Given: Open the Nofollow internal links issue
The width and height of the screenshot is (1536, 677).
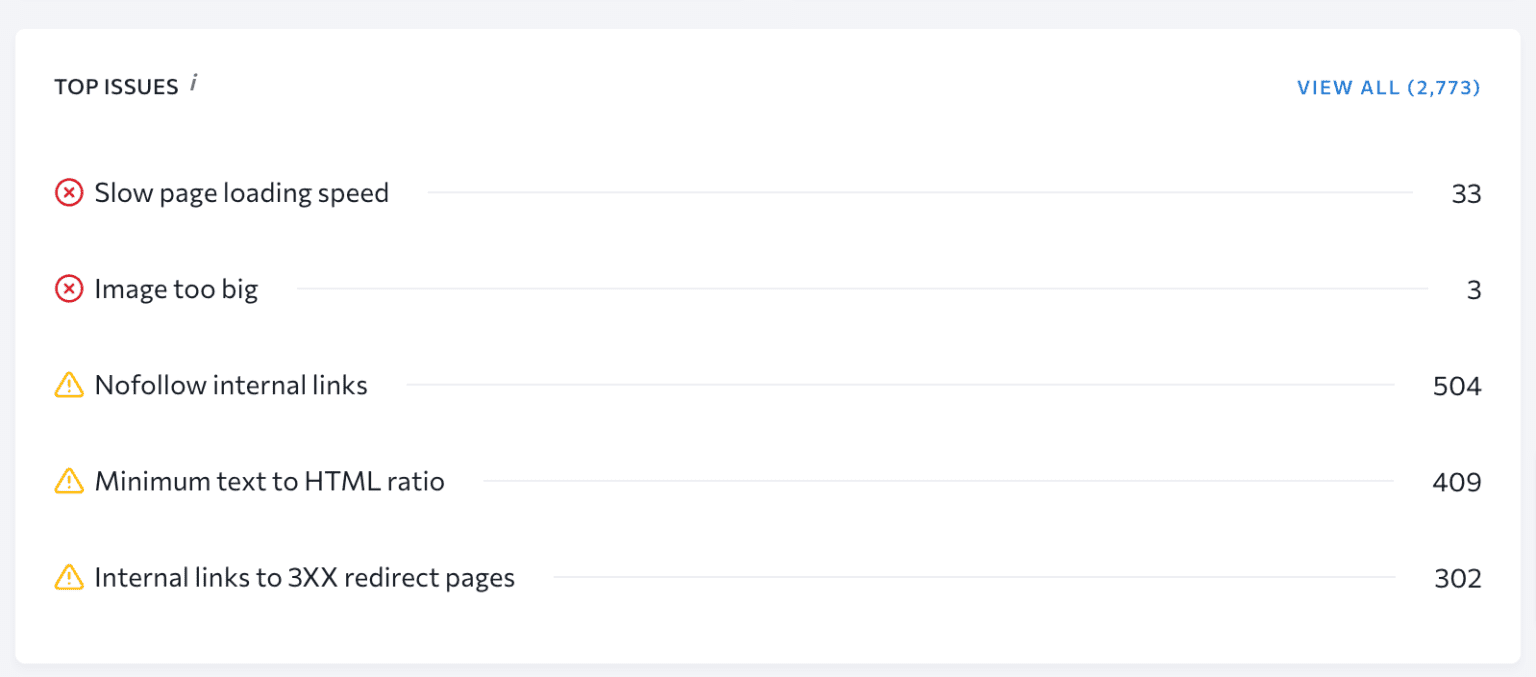Looking at the screenshot, I should tap(231, 385).
